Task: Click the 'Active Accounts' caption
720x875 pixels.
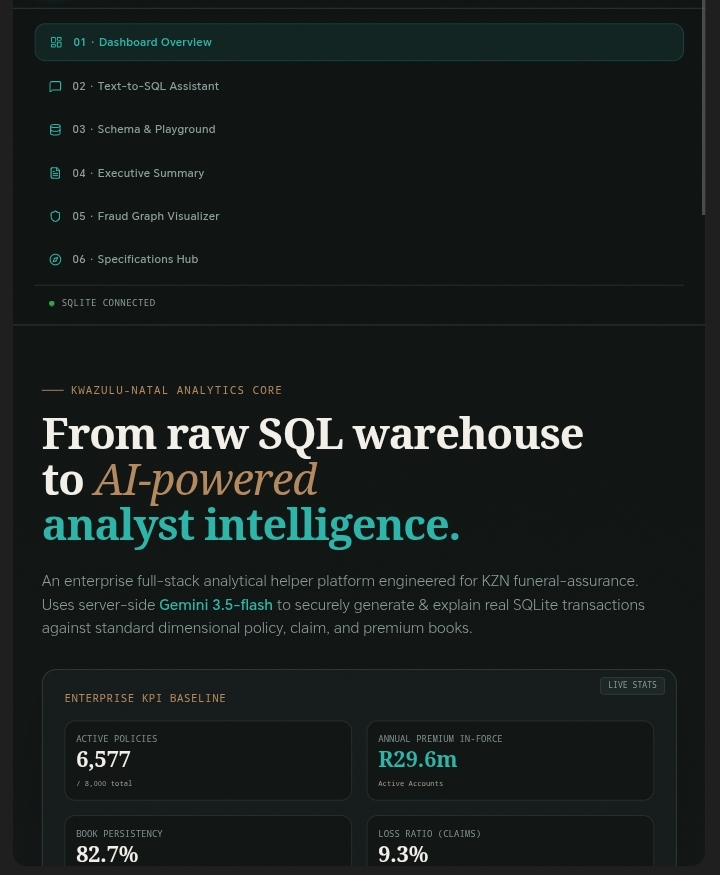Action: [x=410, y=783]
